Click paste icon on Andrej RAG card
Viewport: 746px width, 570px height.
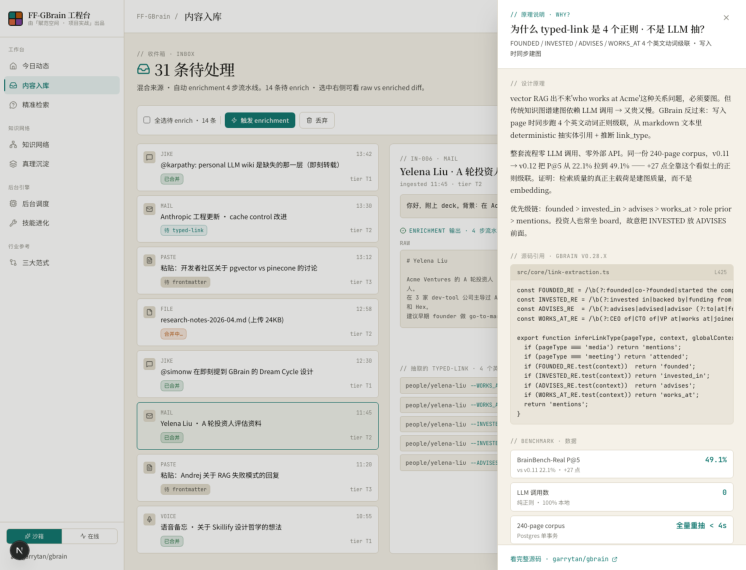pos(149,467)
